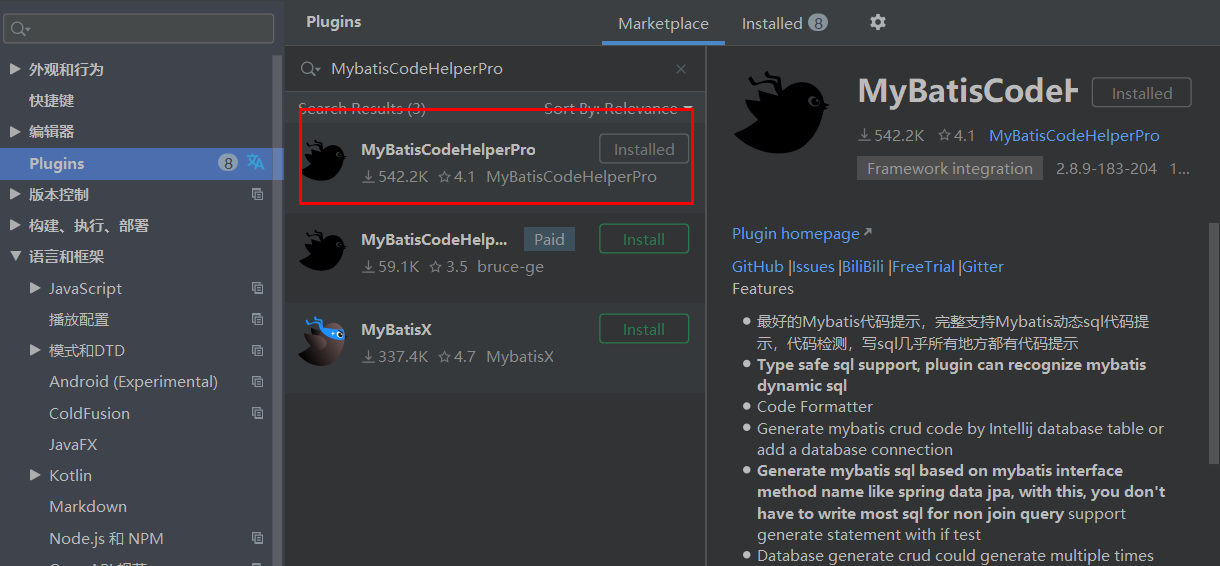Image resolution: width=1220 pixels, height=566 pixels.
Task: Click the search magnifier icon in plugin search
Action: pyautogui.click(x=310, y=69)
